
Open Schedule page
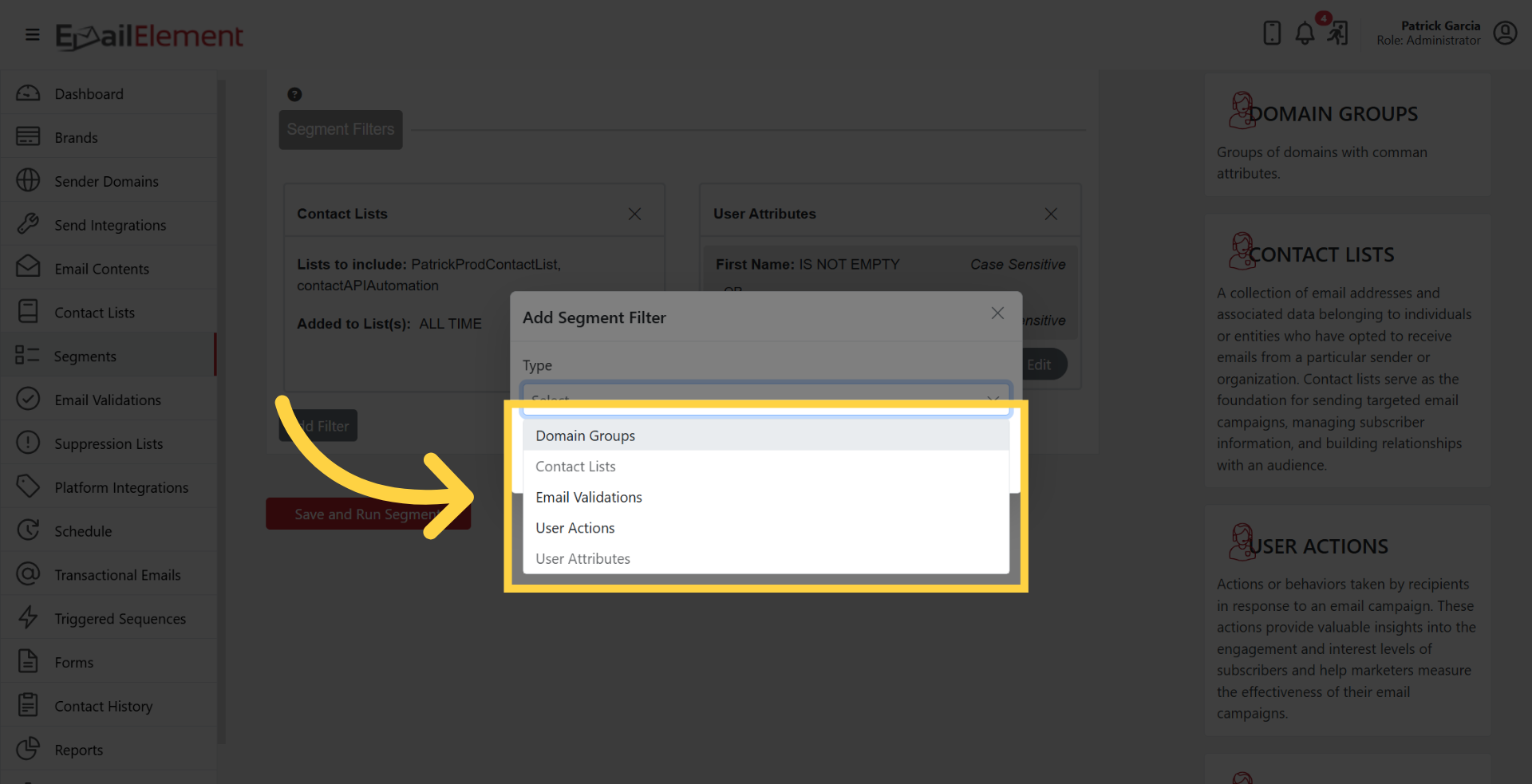[83, 531]
